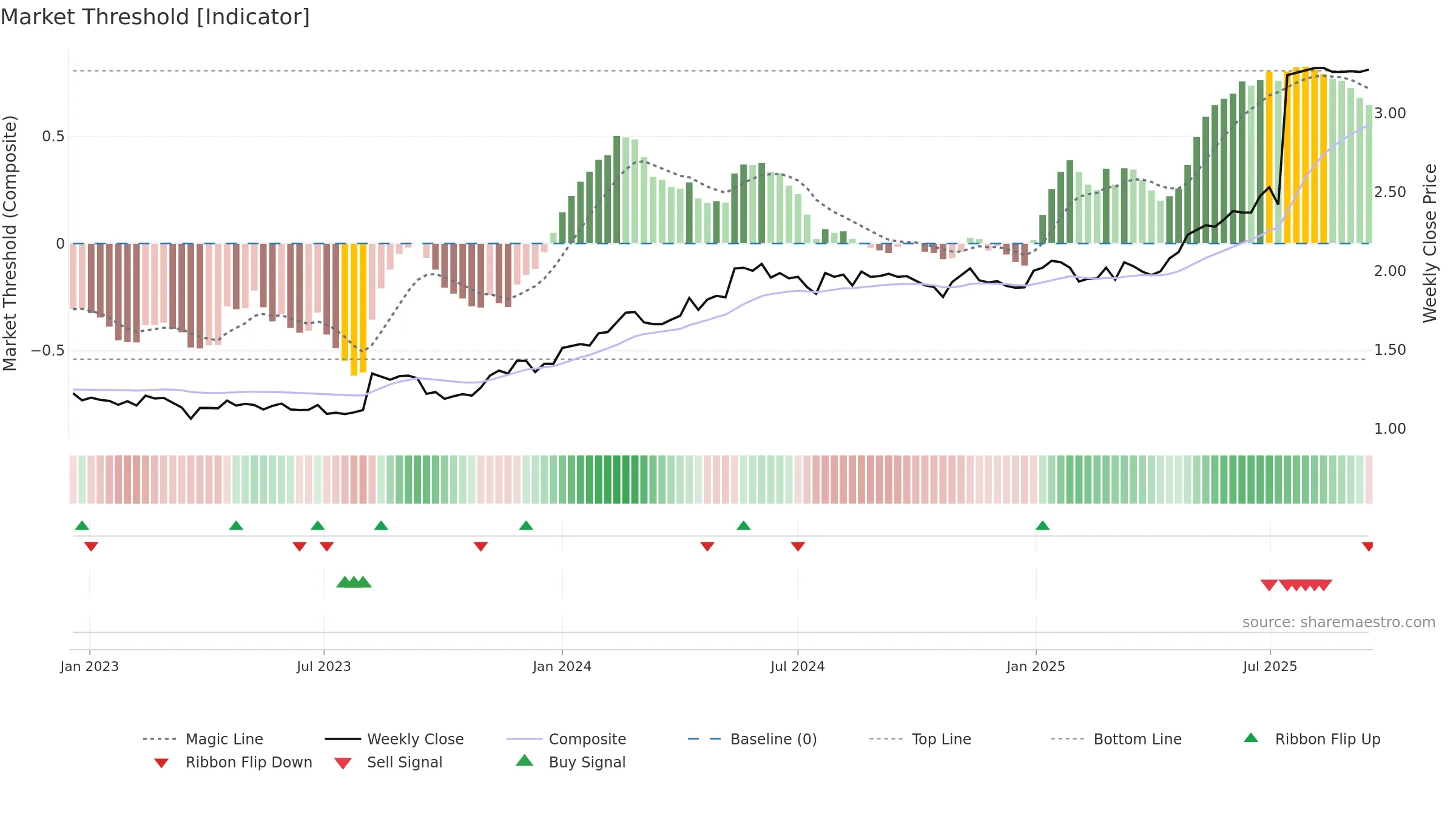The image size is (1456, 819).
Task: Click the 'Weekly Close Price' axis title
Action: [1430, 243]
